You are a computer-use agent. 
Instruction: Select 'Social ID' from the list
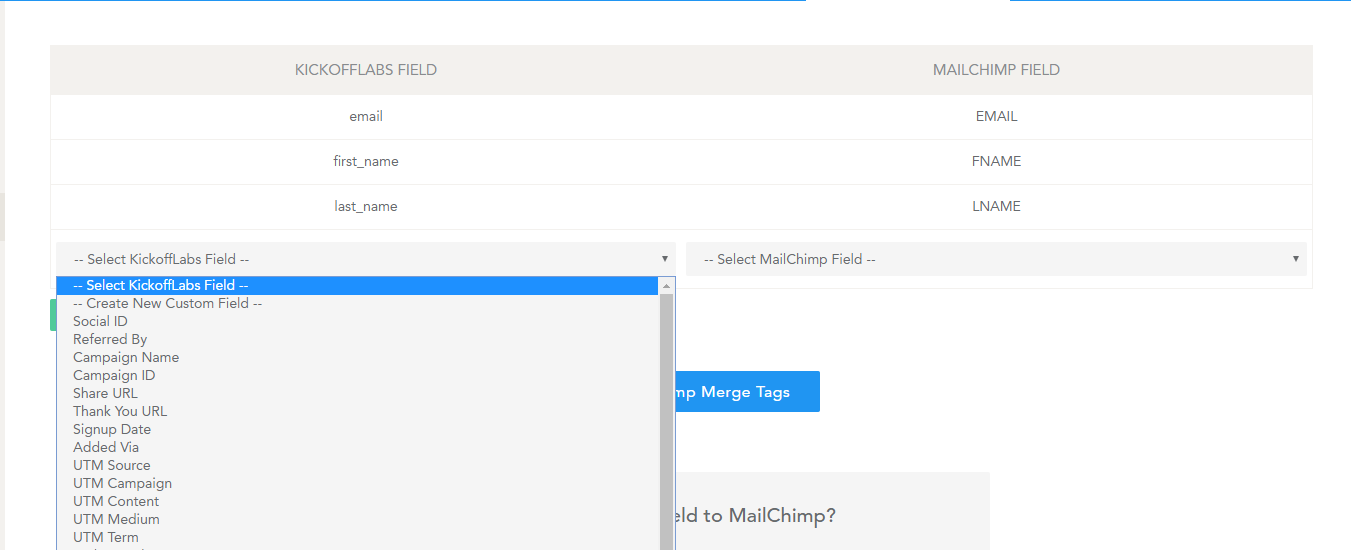tap(358, 321)
